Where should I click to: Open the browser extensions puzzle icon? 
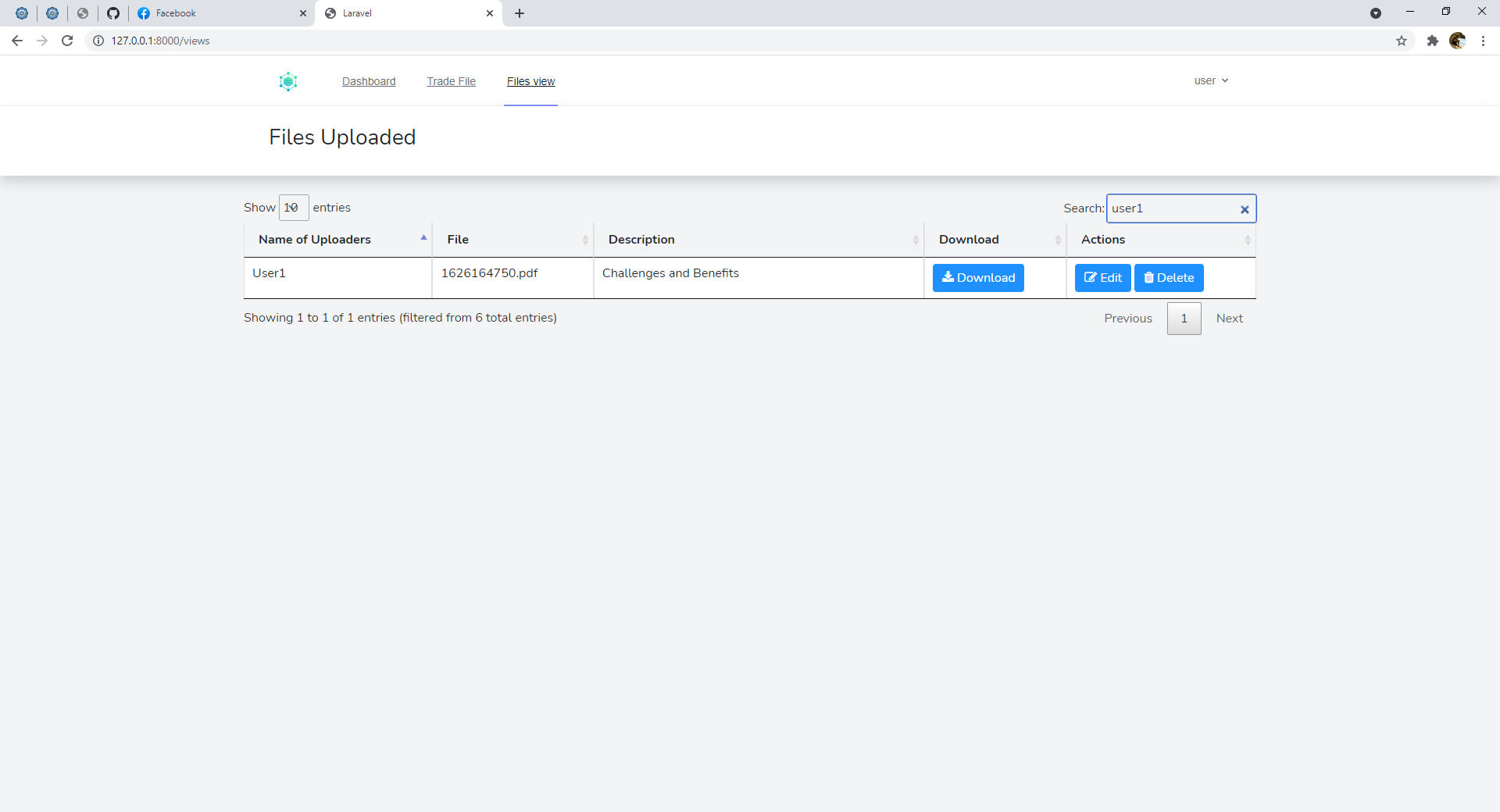[x=1432, y=41]
